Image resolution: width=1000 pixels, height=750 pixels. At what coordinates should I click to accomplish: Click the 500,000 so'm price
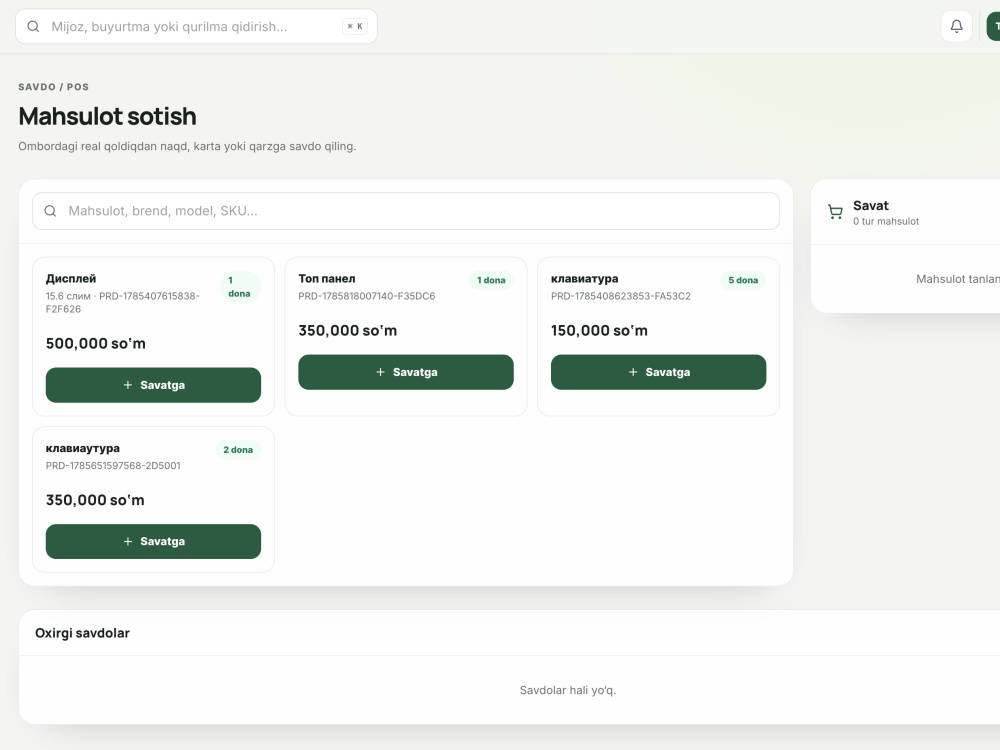click(96, 344)
